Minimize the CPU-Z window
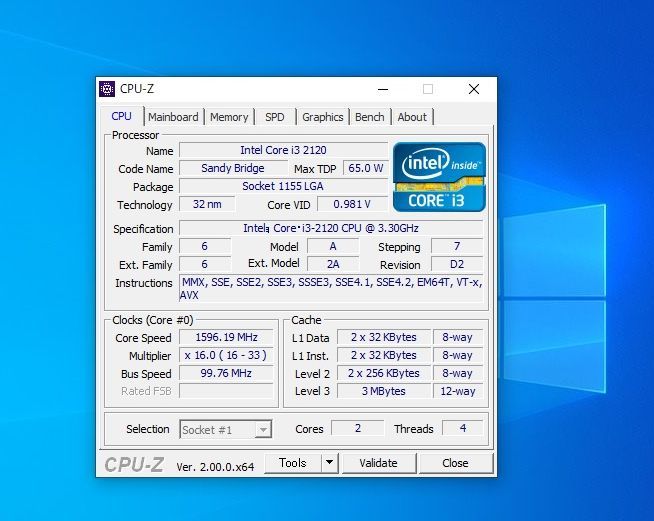This screenshot has width=654, height=521. click(x=383, y=89)
